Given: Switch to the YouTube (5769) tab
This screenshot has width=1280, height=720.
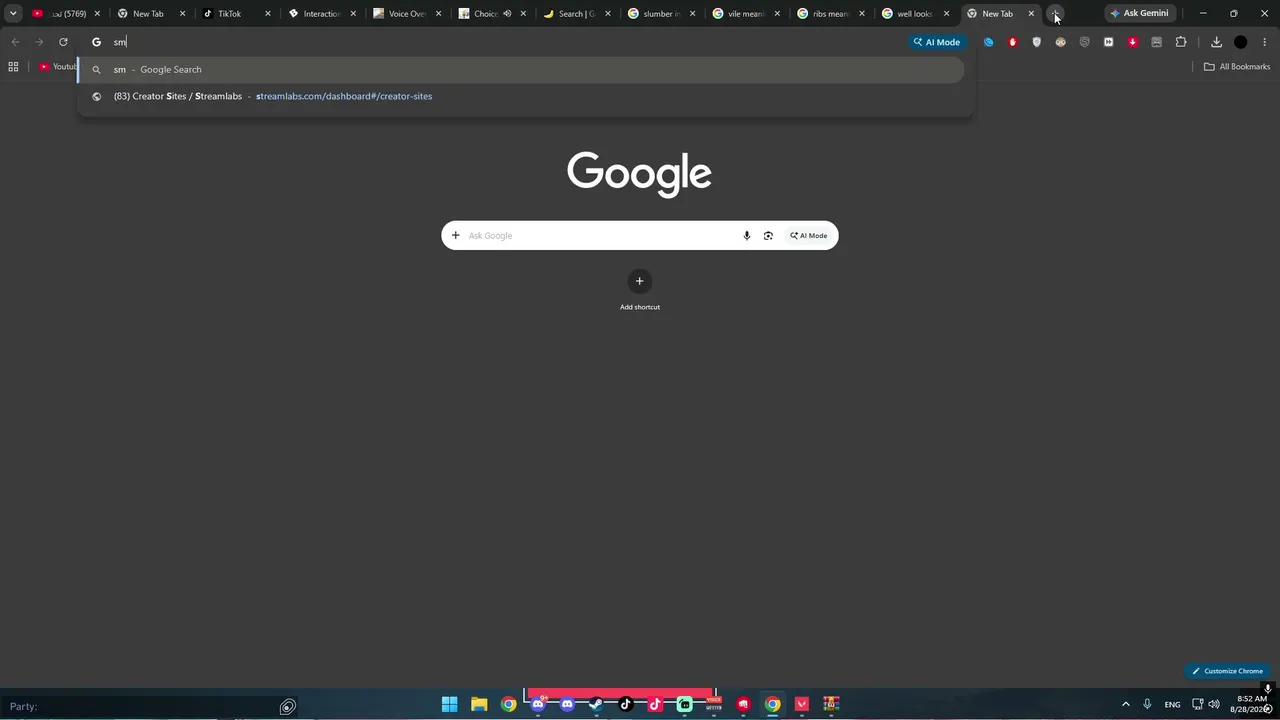Looking at the screenshot, I should (66, 13).
